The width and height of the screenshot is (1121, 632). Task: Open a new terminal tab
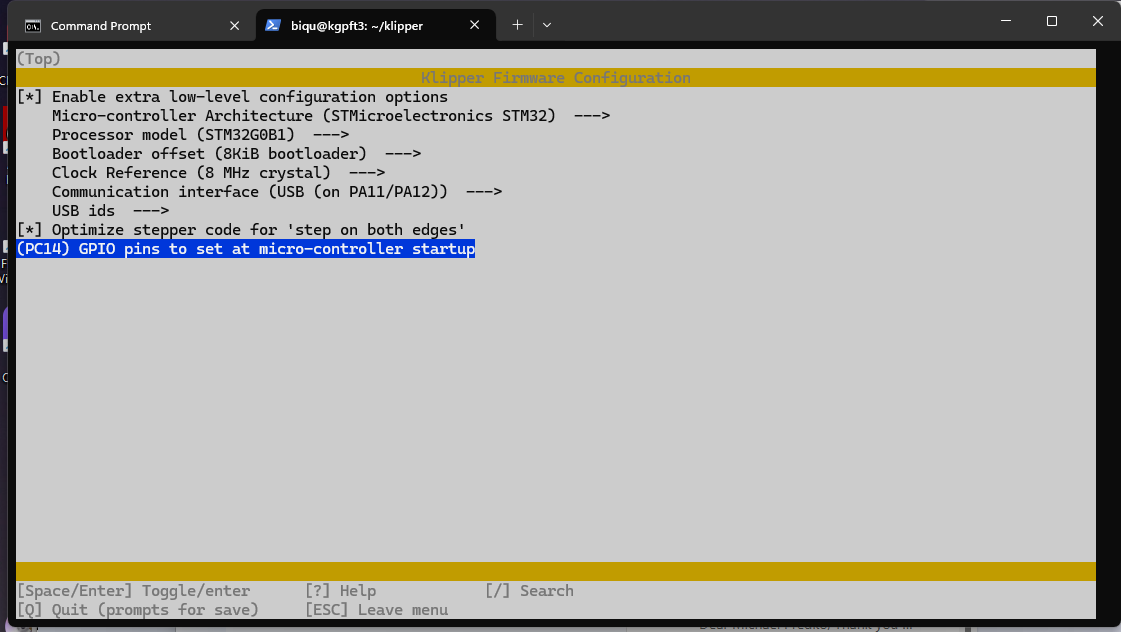tap(518, 25)
